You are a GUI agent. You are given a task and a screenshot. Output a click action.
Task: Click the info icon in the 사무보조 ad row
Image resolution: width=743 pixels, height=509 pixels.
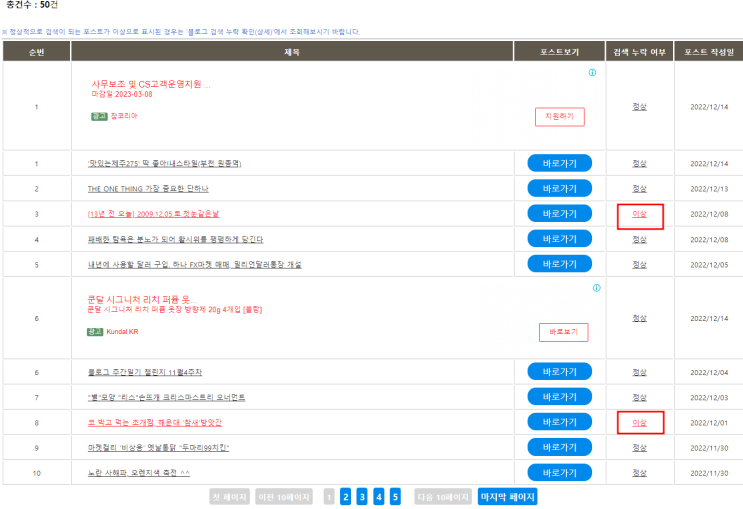coord(592,73)
